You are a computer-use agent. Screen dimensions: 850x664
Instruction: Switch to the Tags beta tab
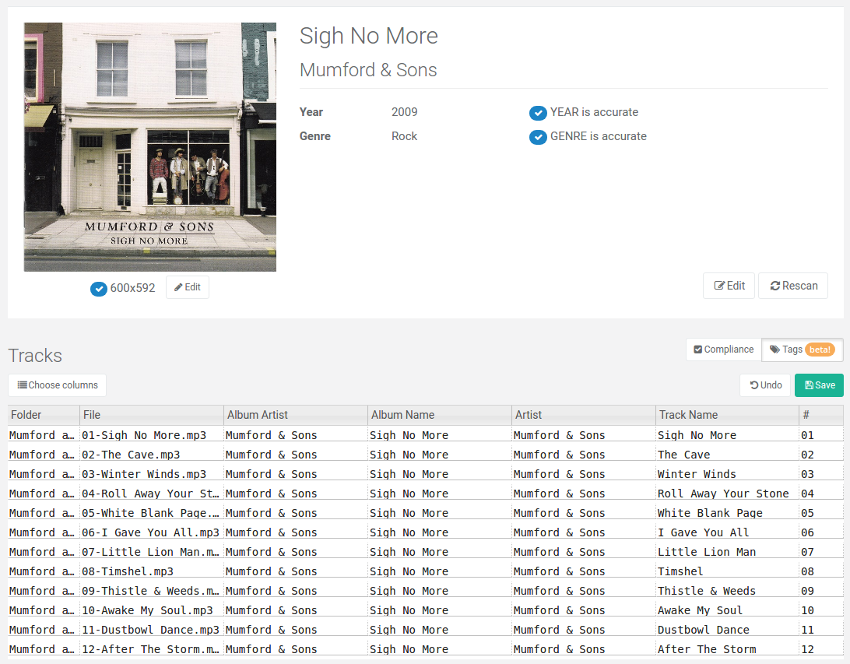pyautogui.click(x=802, y=350)
